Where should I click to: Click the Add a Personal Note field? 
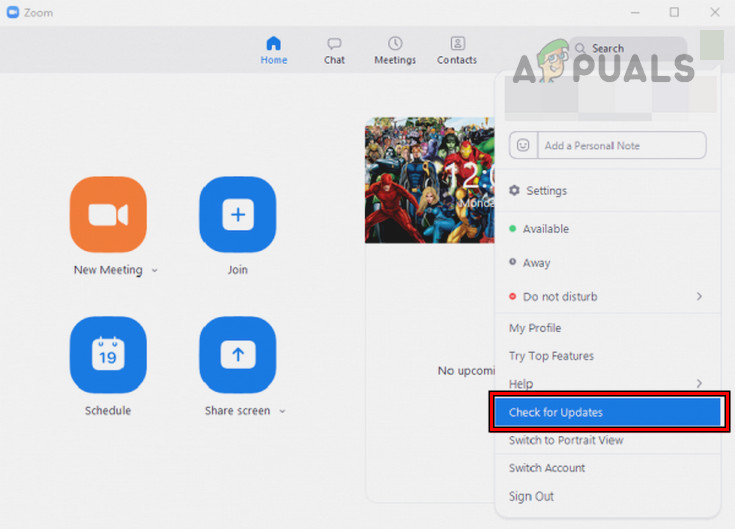(x=622, y=146)
